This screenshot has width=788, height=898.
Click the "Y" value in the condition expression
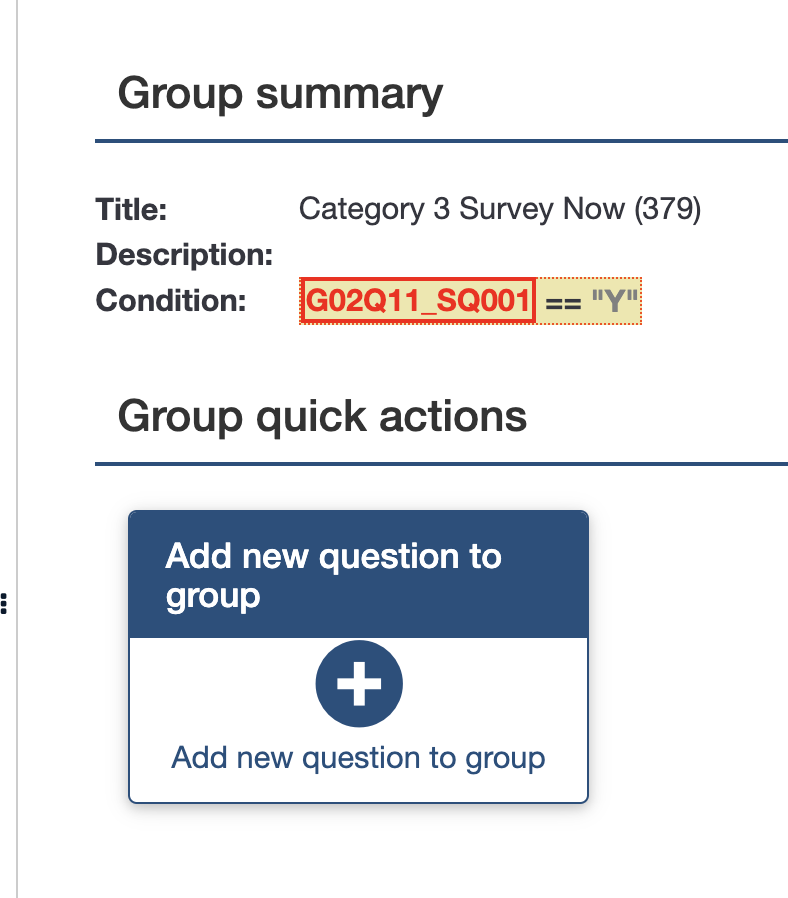click(614, 301)
